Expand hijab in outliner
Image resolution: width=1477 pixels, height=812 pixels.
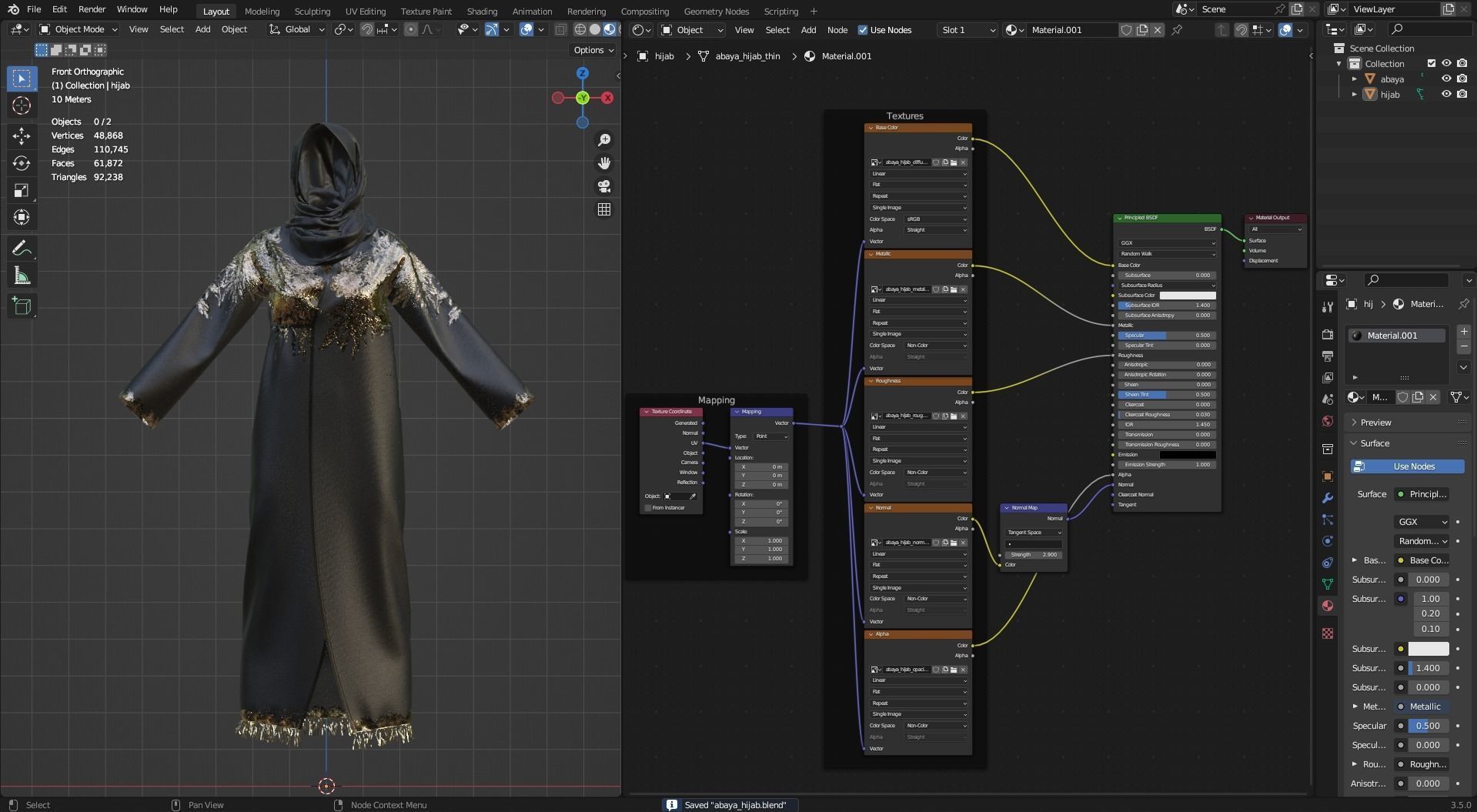(1355, 94)
